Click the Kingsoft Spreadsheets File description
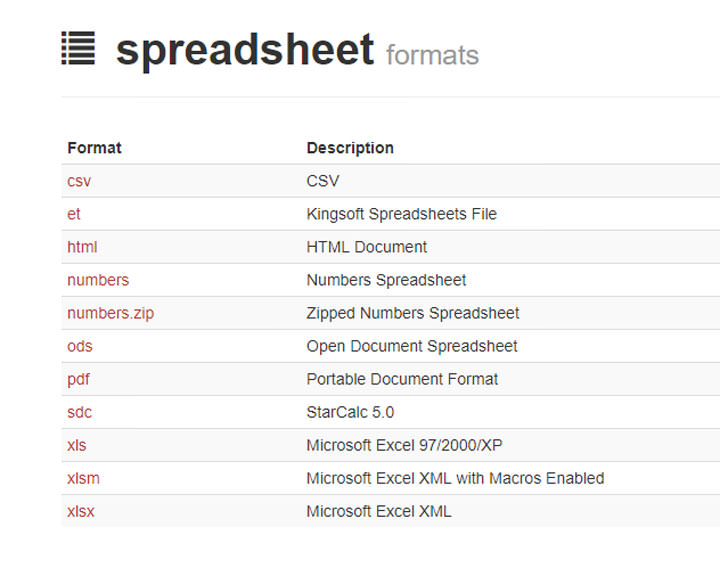This screenshot has height=564, width=720. (x=401, y=214)
